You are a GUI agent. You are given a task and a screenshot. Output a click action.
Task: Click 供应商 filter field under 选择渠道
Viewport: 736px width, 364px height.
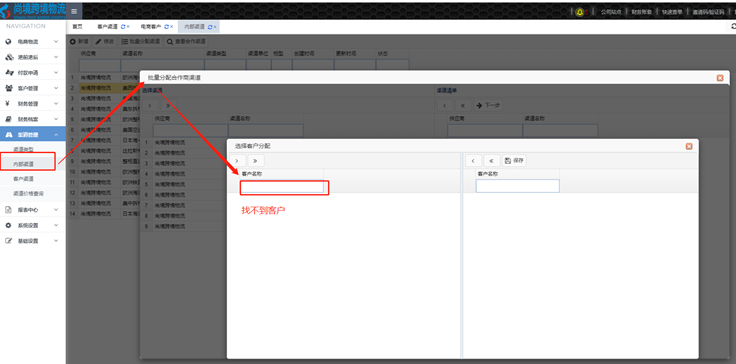(x=191, y=131)
